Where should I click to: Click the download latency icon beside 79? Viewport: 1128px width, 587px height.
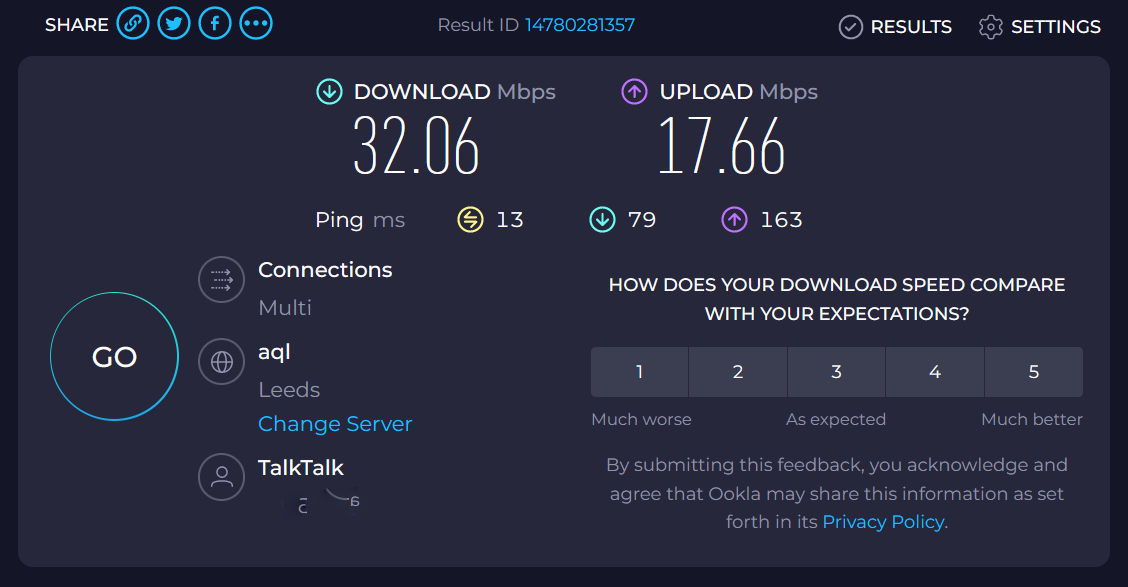(x=601, y=220)
